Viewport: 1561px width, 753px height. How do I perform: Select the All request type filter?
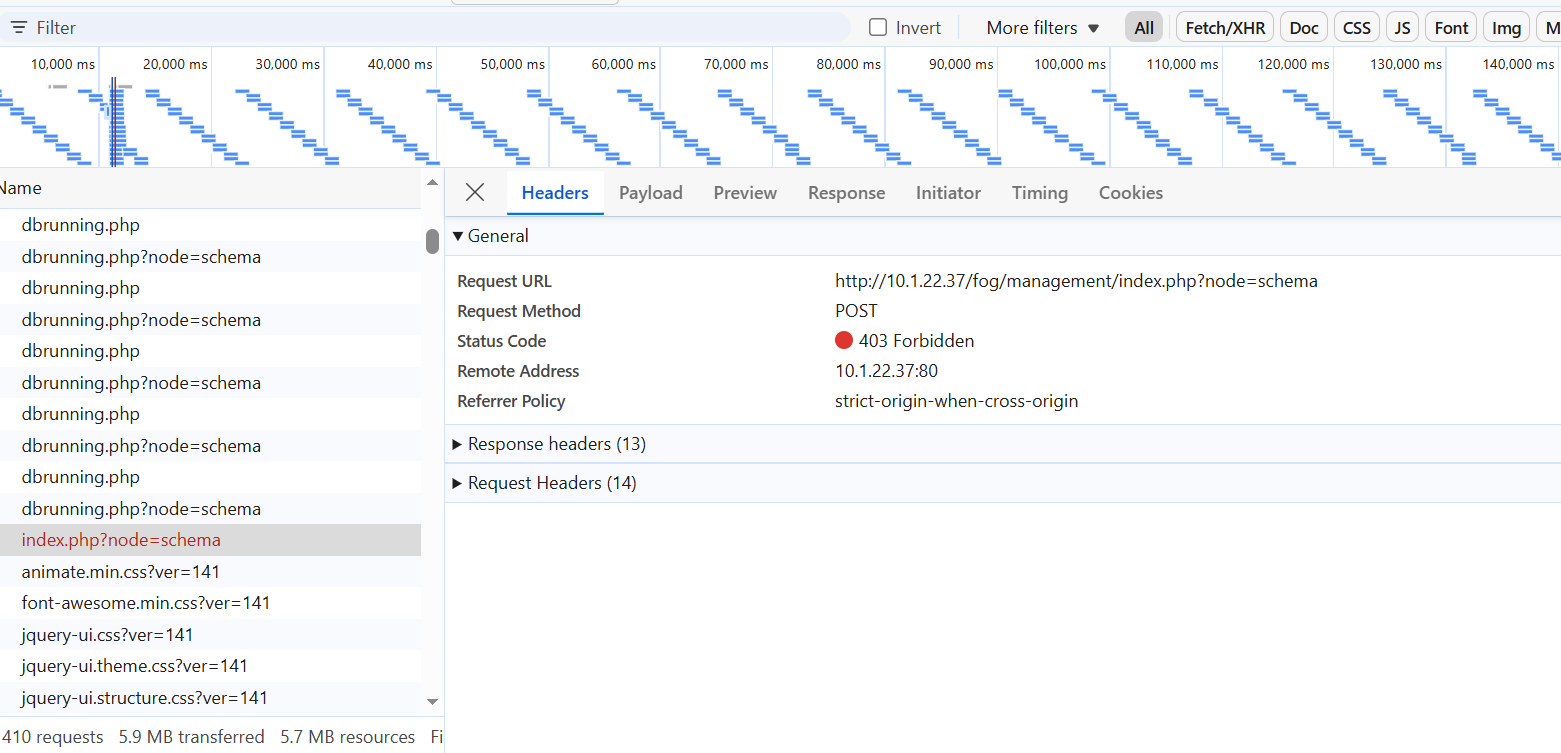coord(1144,28)
